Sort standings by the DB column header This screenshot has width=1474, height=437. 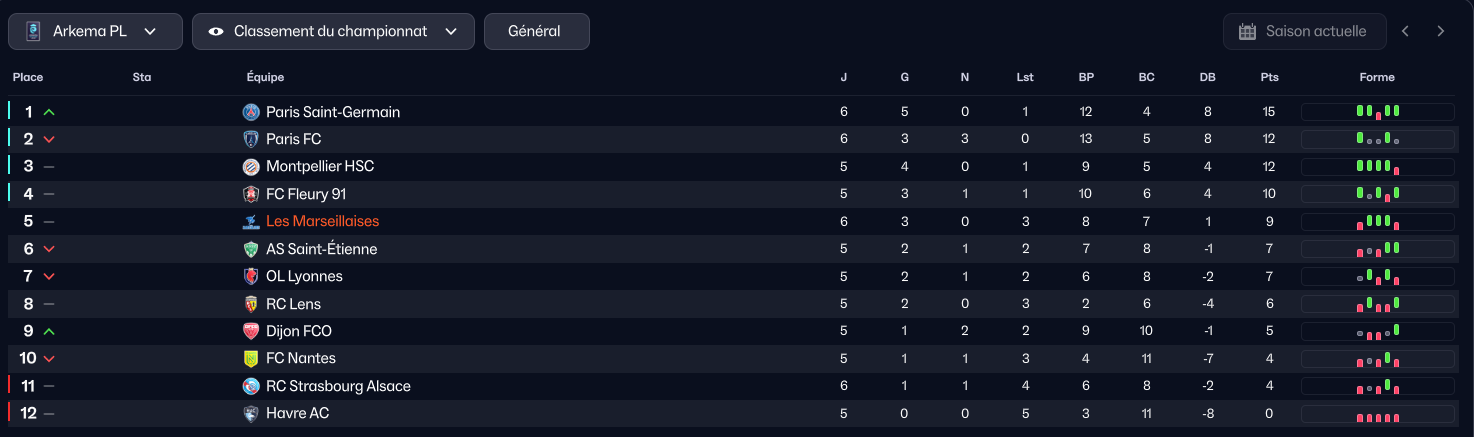click(1207, 77)
